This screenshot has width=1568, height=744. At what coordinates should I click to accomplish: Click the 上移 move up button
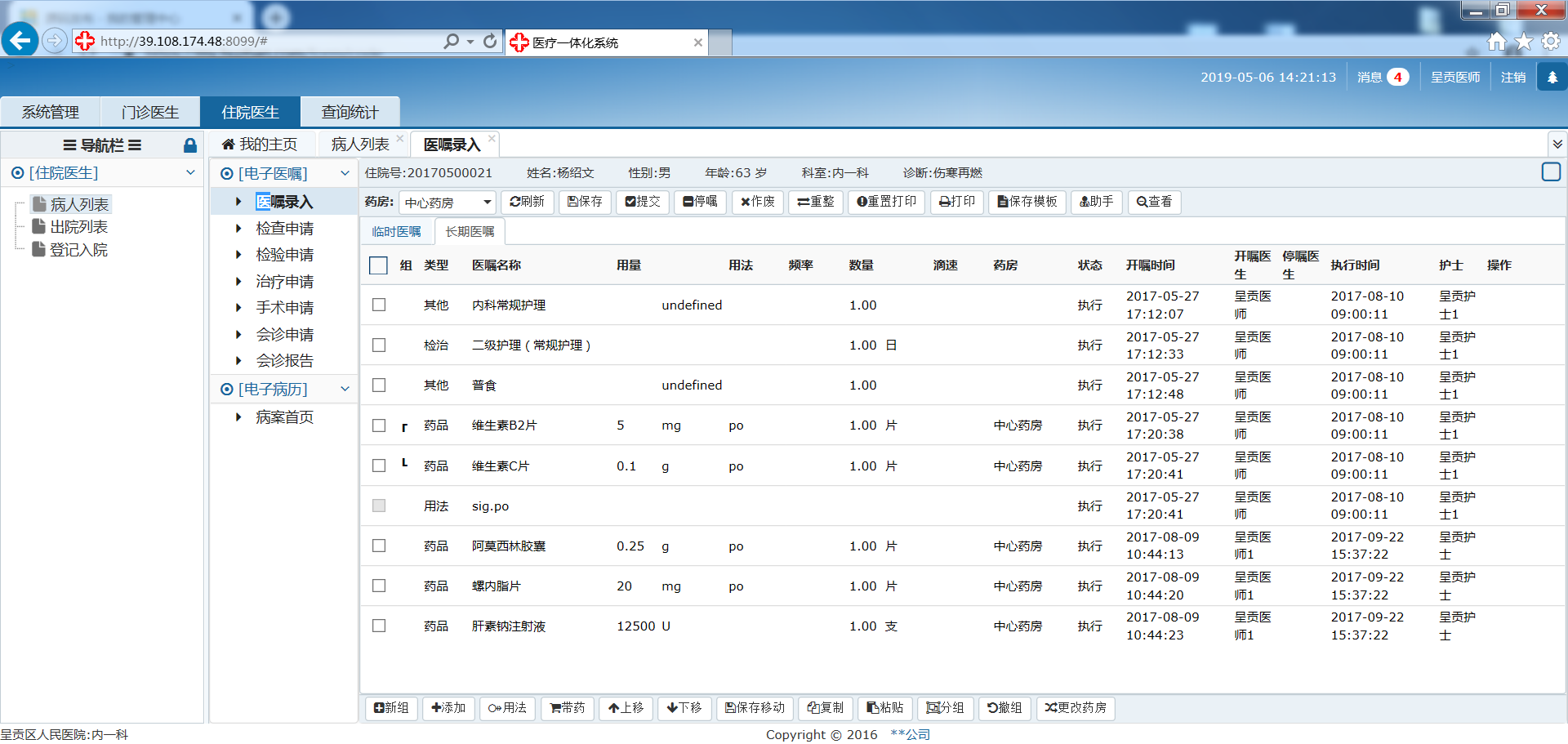tap(626, 708)
